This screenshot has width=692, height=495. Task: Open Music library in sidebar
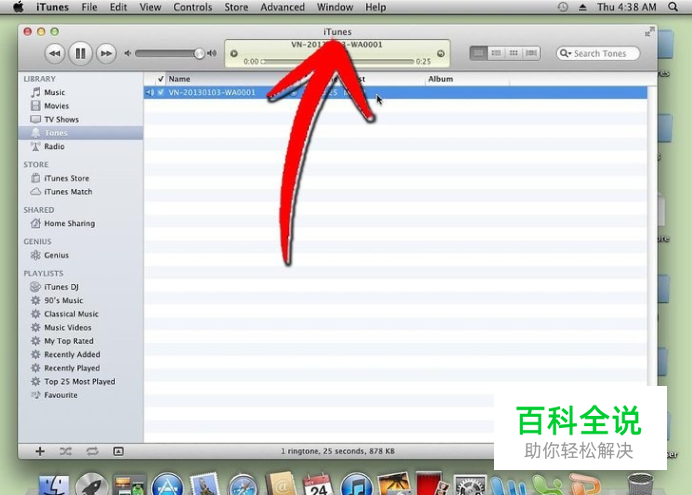54,92
